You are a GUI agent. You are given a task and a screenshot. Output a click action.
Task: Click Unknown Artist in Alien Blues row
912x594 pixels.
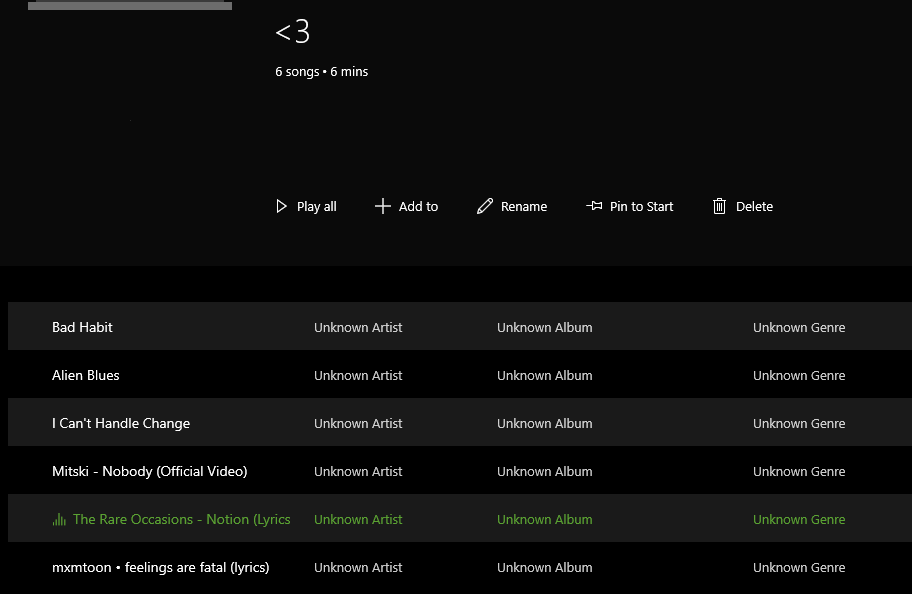click(358, 376)
